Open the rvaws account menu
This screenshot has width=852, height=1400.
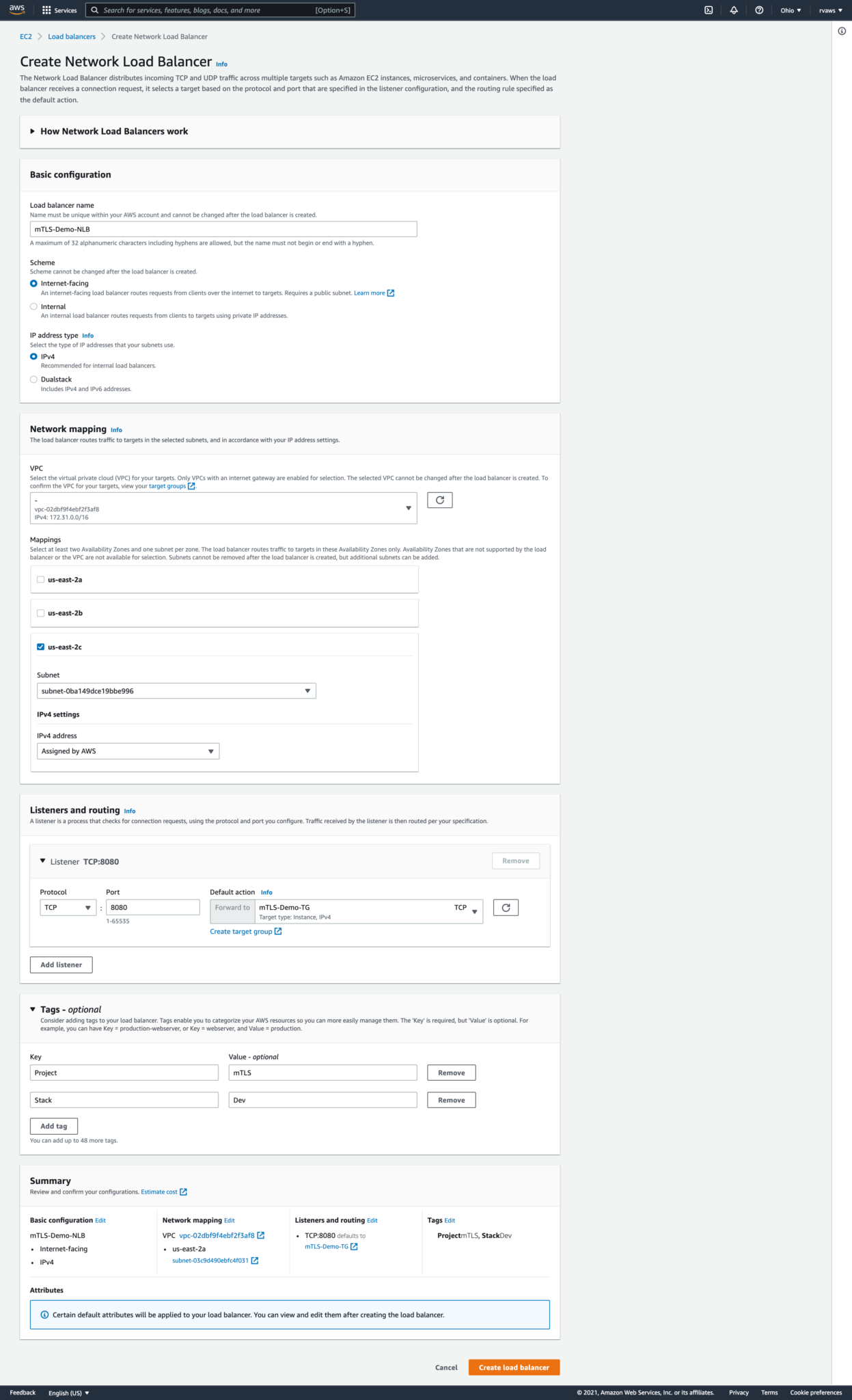(830, 10)
